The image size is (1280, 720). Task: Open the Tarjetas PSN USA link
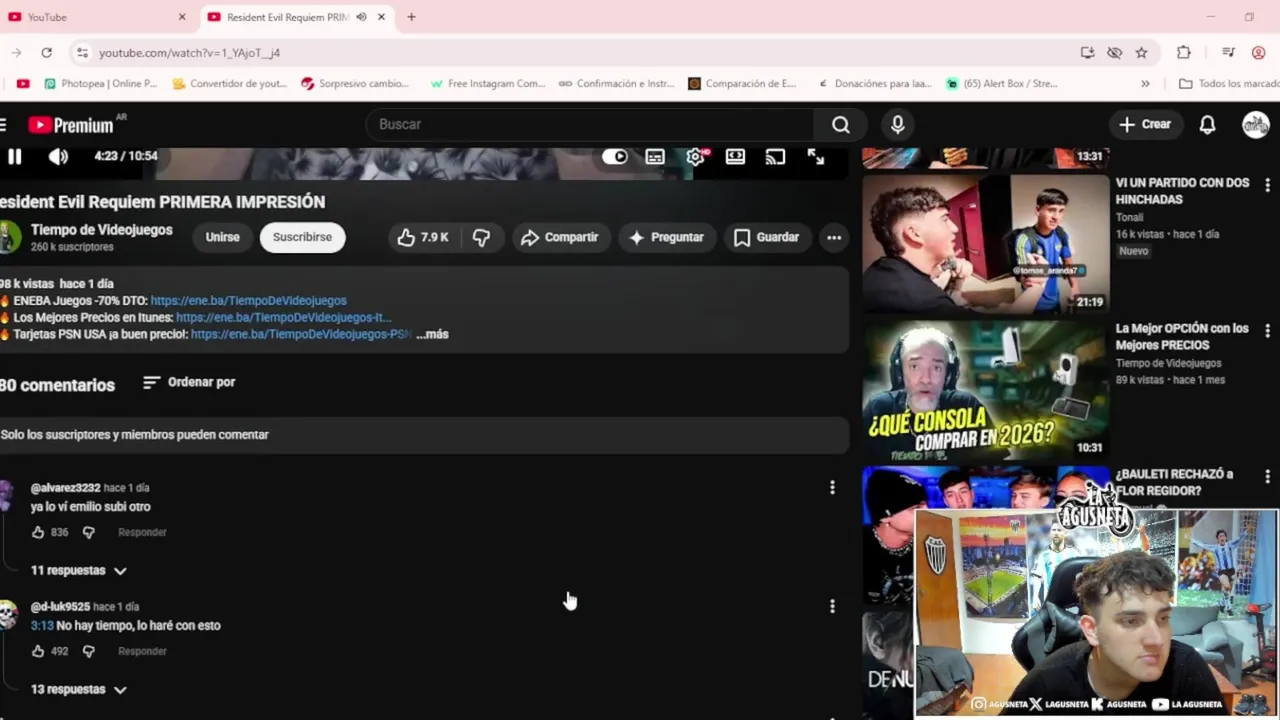pos(300,334)
